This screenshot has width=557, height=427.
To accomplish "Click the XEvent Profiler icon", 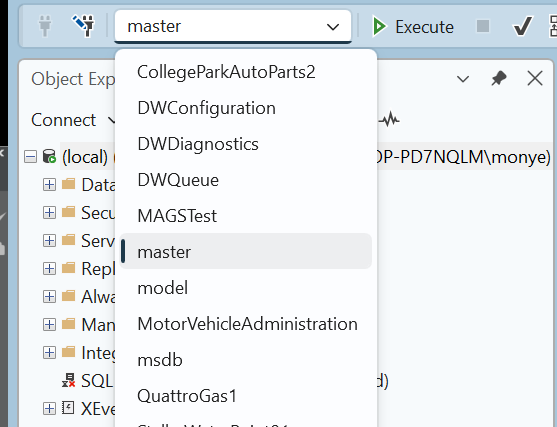I will click(x=68, y=408).
